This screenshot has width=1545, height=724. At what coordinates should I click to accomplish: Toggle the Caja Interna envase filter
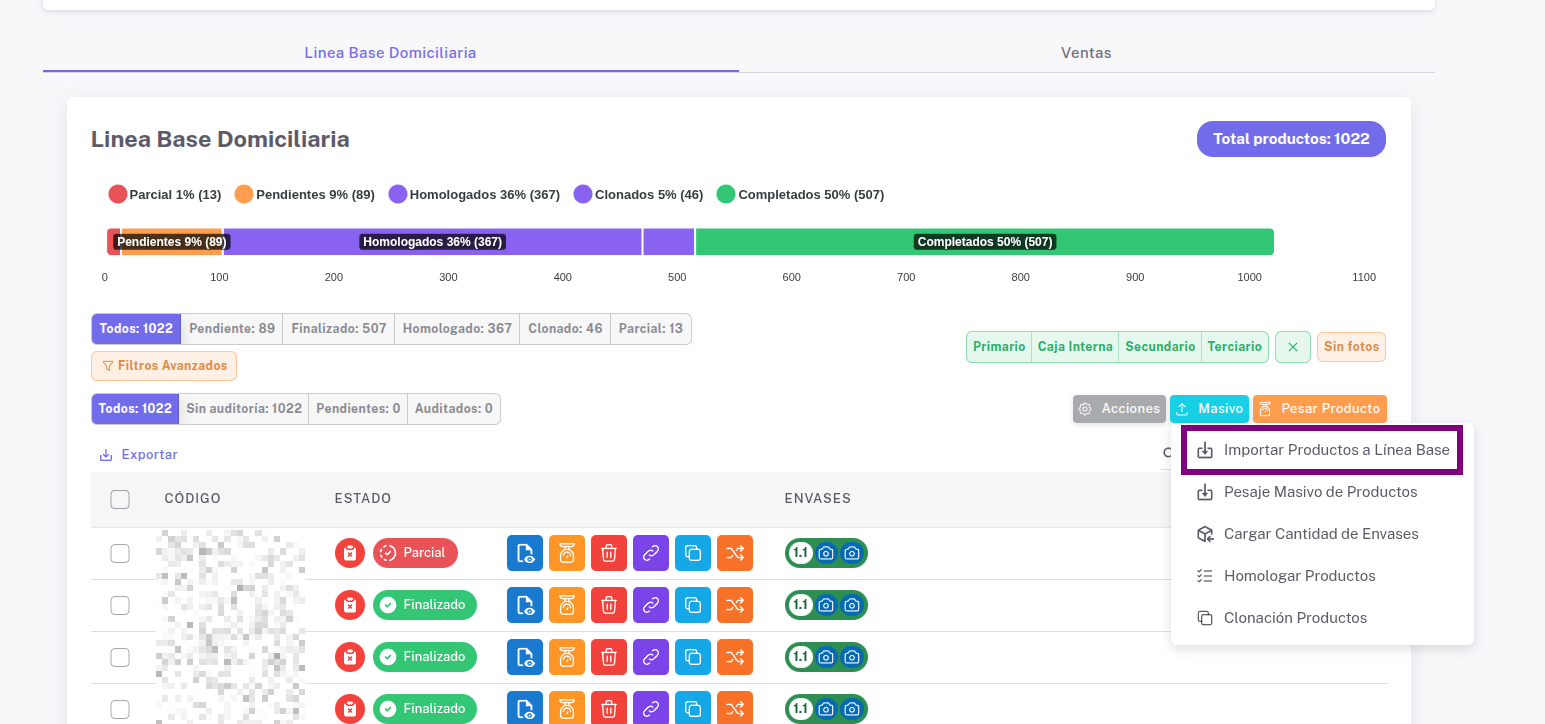click(x=1075, y=347)
